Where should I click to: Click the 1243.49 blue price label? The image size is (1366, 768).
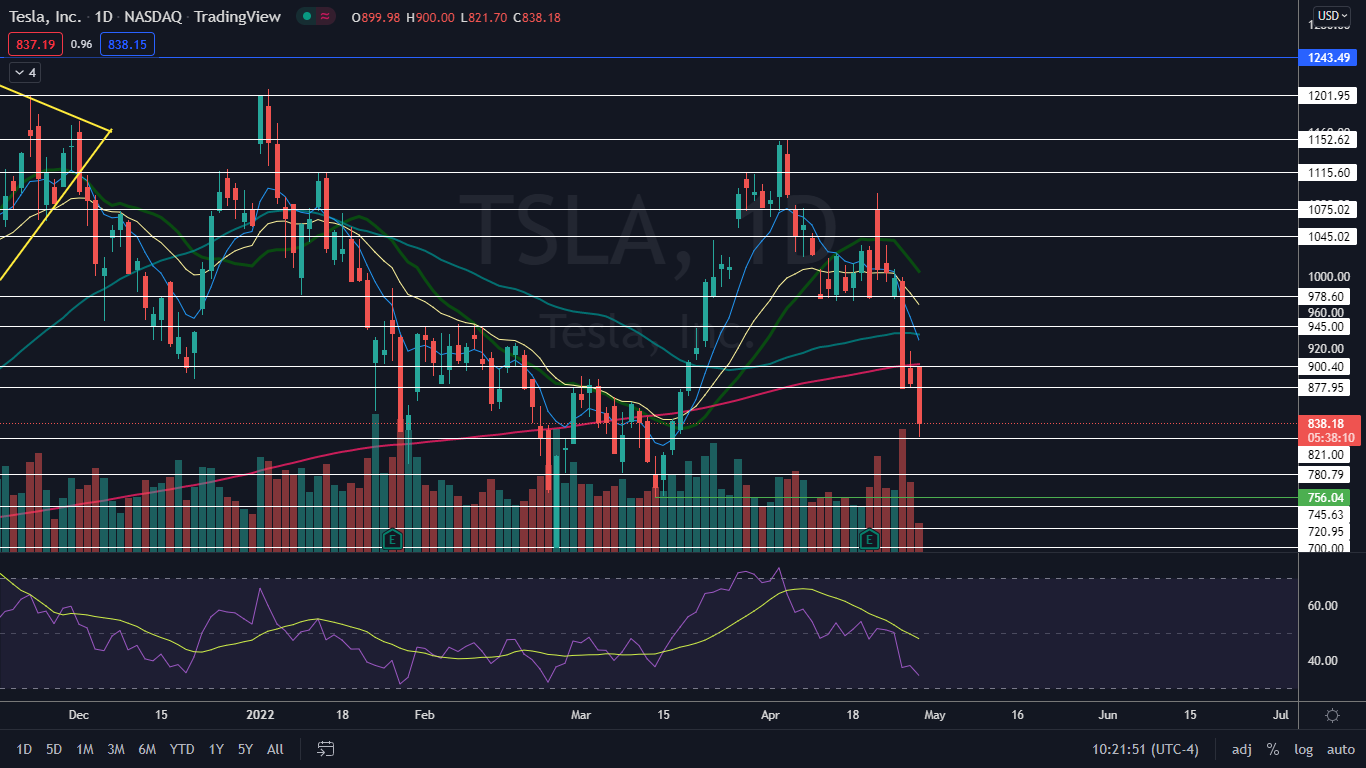(x=1326, y=58)
